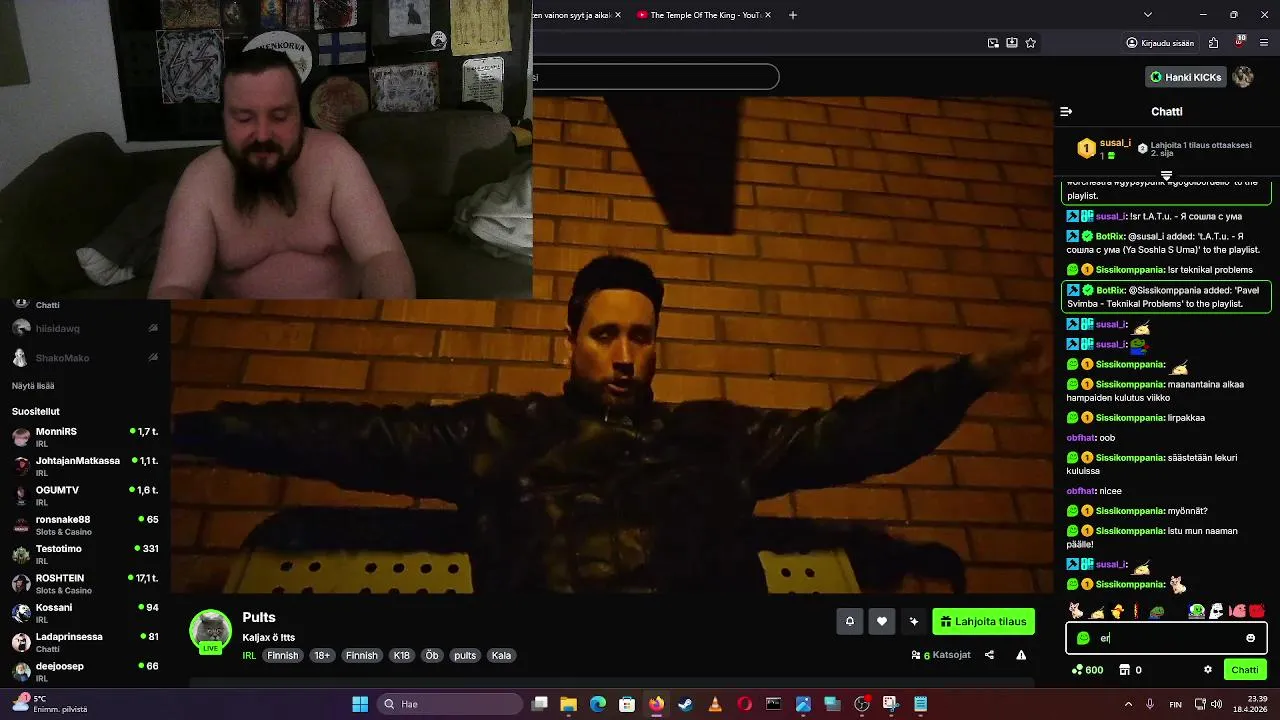Click in the chat message input field
The width and height of the screenshot is (1280, 720).
tap(1166, 638)
